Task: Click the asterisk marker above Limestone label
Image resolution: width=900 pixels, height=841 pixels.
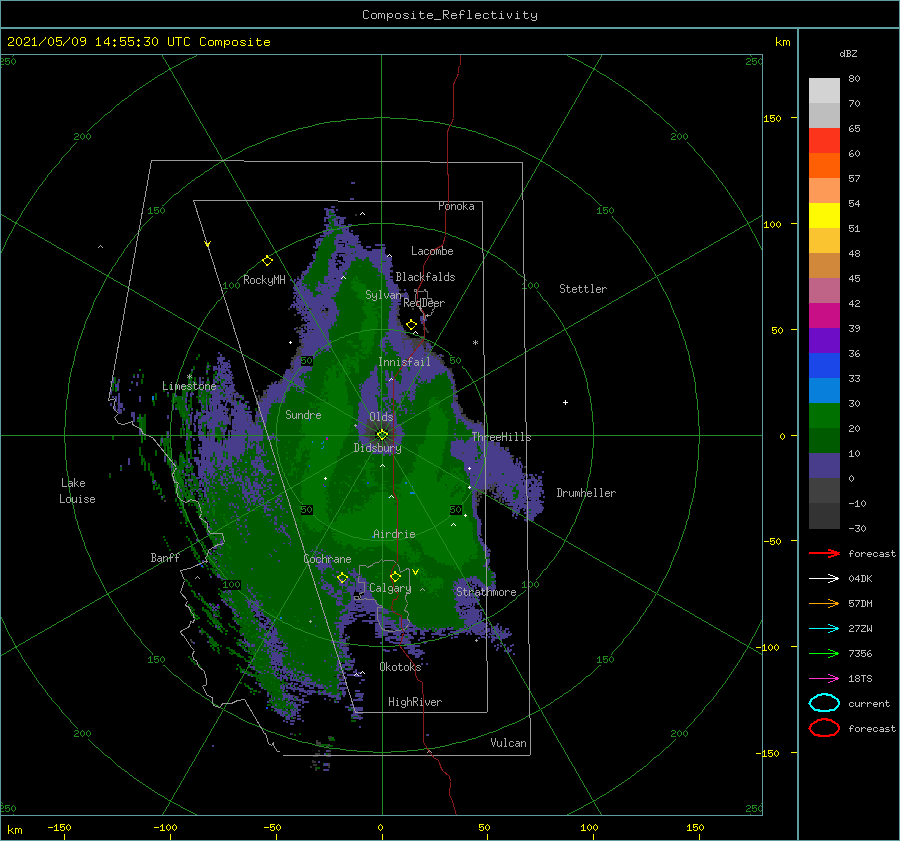Action: 189,377
